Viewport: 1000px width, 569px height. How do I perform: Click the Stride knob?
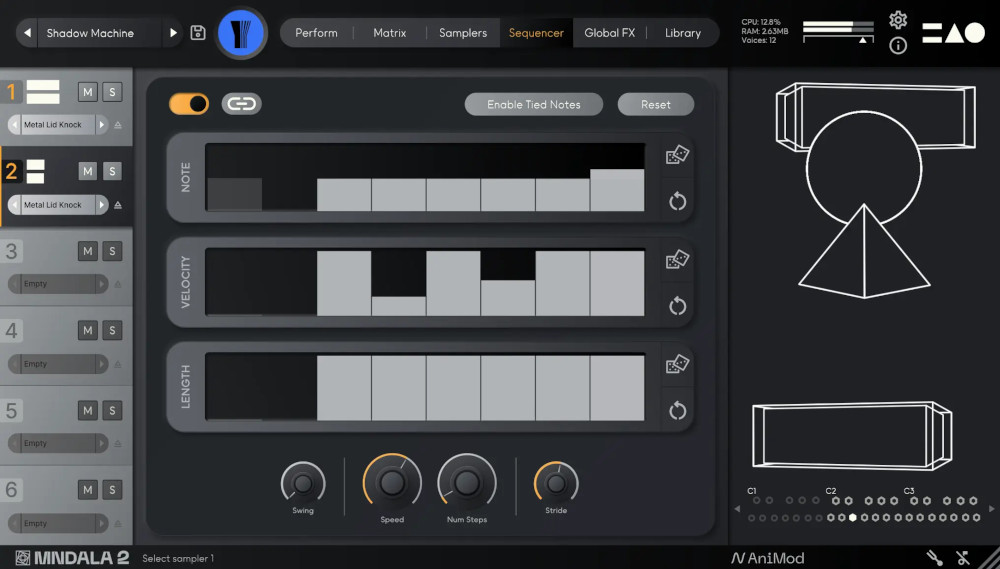point(556,484)
